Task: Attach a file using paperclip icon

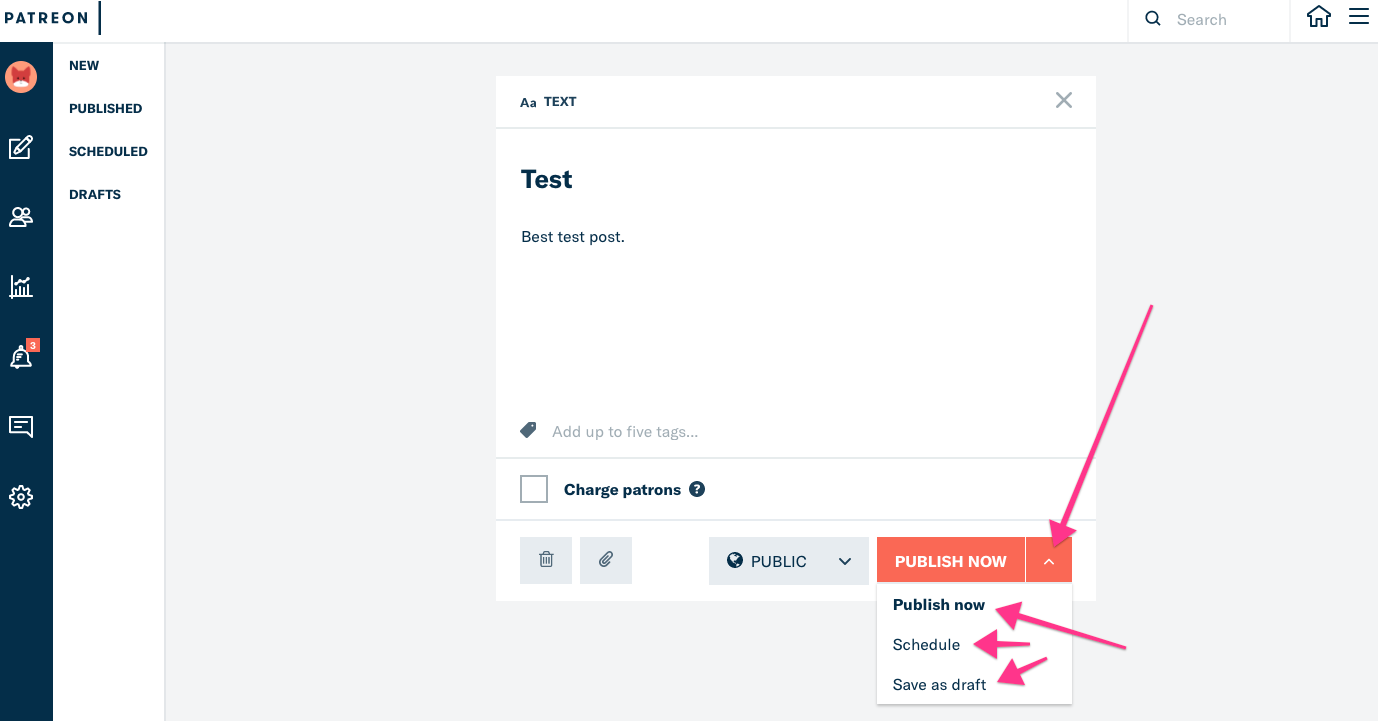Action: (x=606, y=560)
